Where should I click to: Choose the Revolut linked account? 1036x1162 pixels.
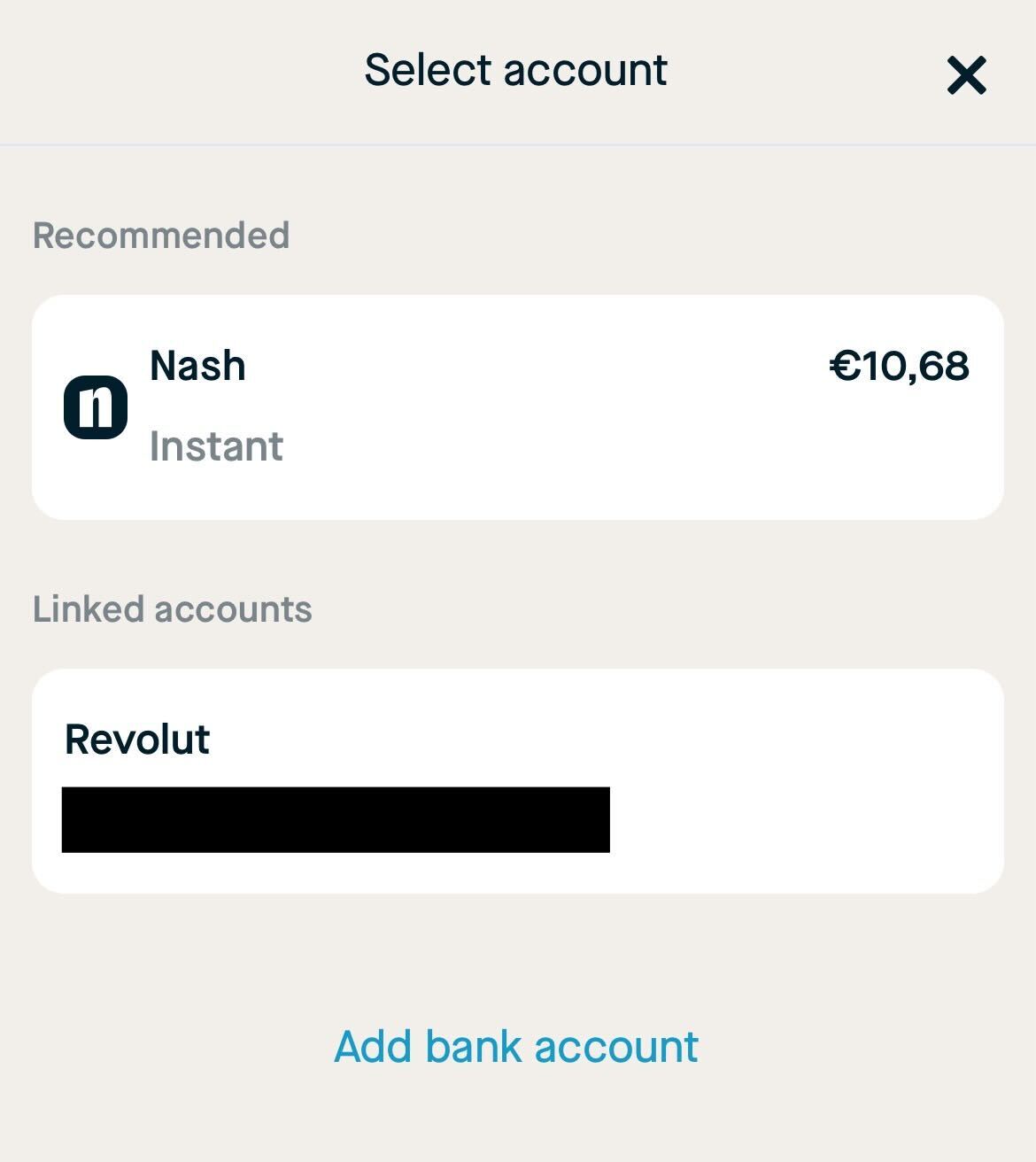coord(518,781)
